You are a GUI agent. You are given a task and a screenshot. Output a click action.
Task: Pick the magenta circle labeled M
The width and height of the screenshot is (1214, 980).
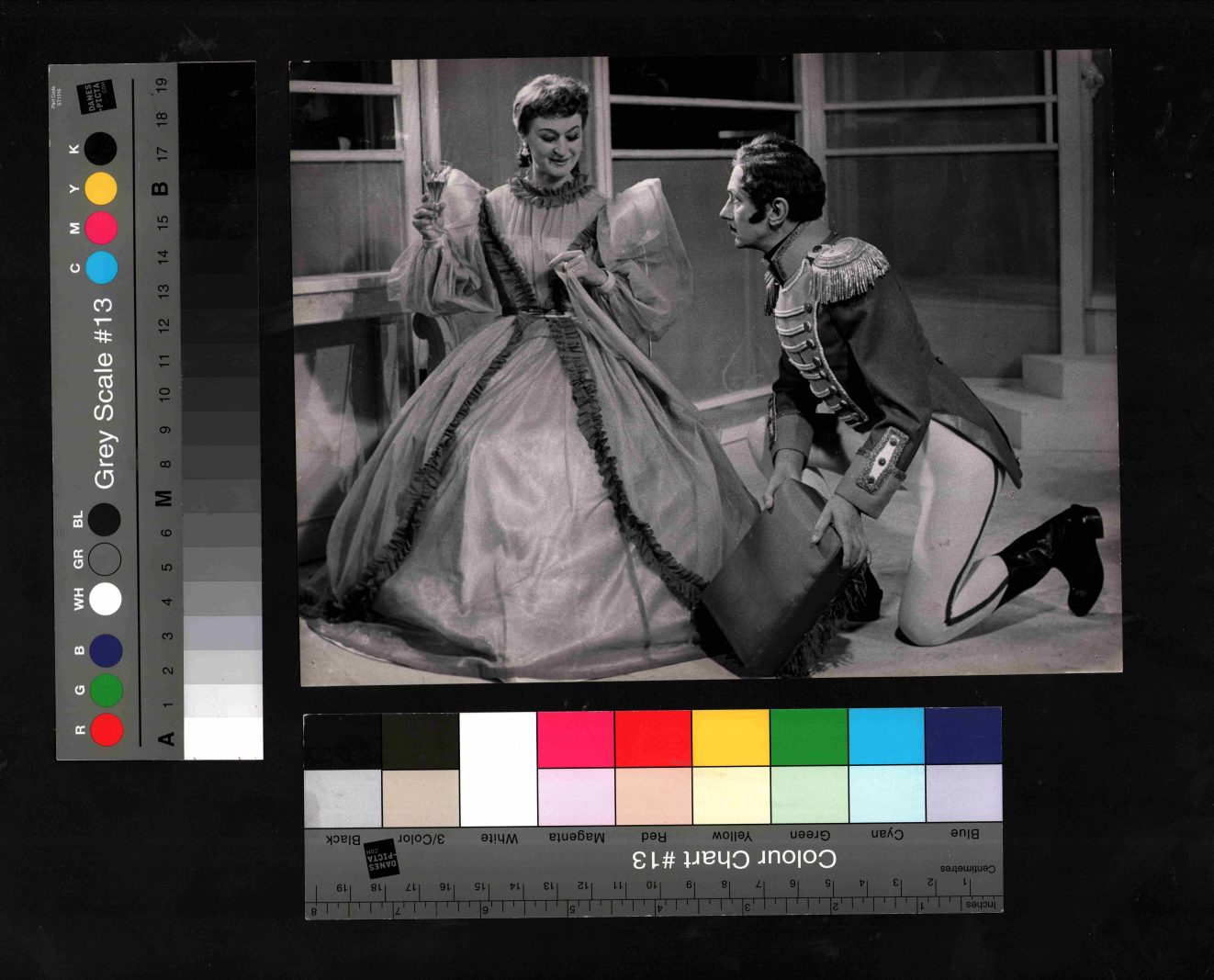[x=101, y=228]
